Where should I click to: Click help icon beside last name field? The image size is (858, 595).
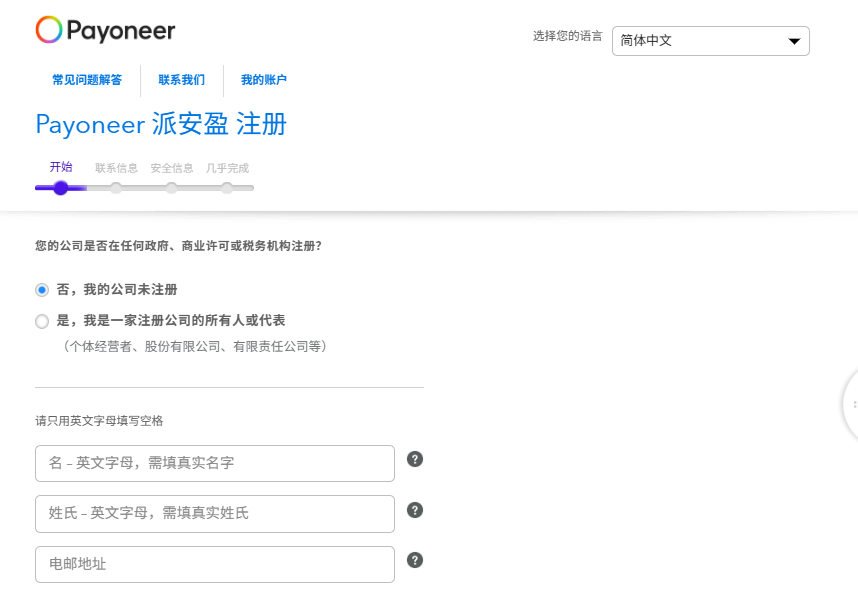pyautogui.click(x=415, y=510)
